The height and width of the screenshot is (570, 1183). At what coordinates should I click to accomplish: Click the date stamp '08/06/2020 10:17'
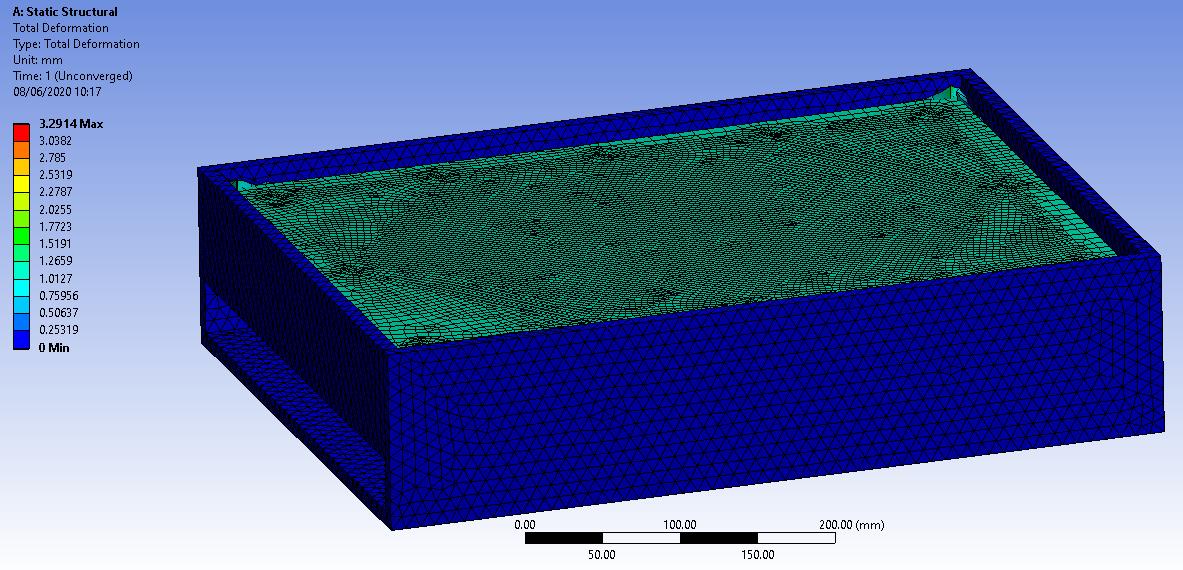[57, 91]
